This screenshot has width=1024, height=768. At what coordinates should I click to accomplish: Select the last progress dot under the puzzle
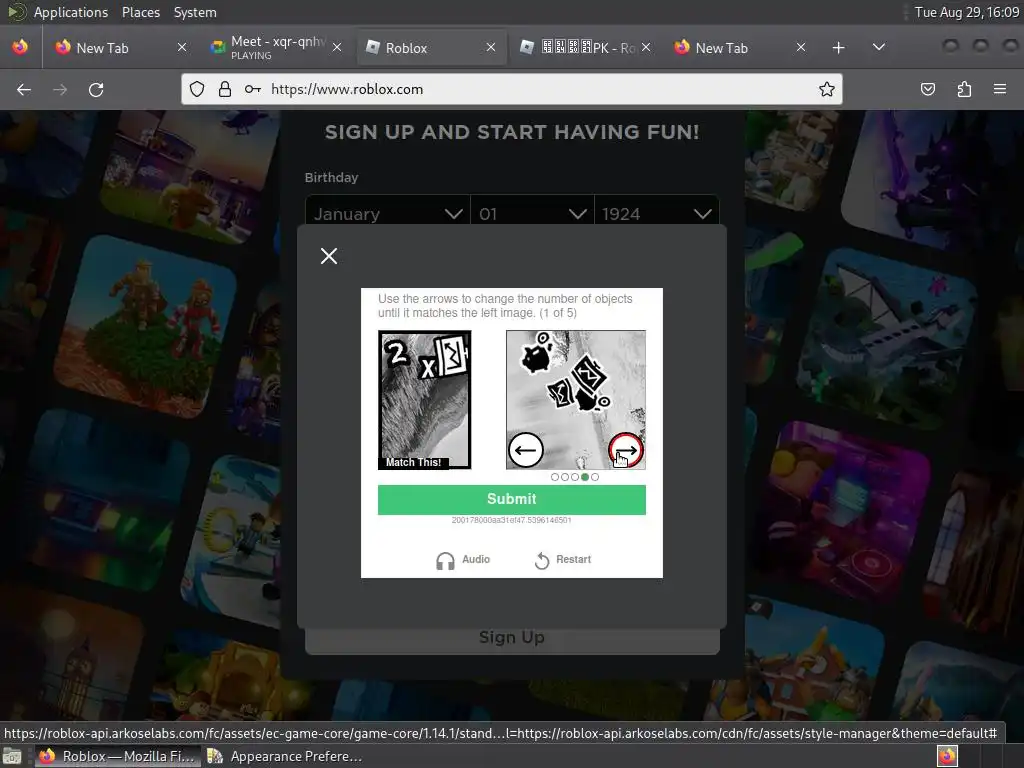tap(595, 477)
